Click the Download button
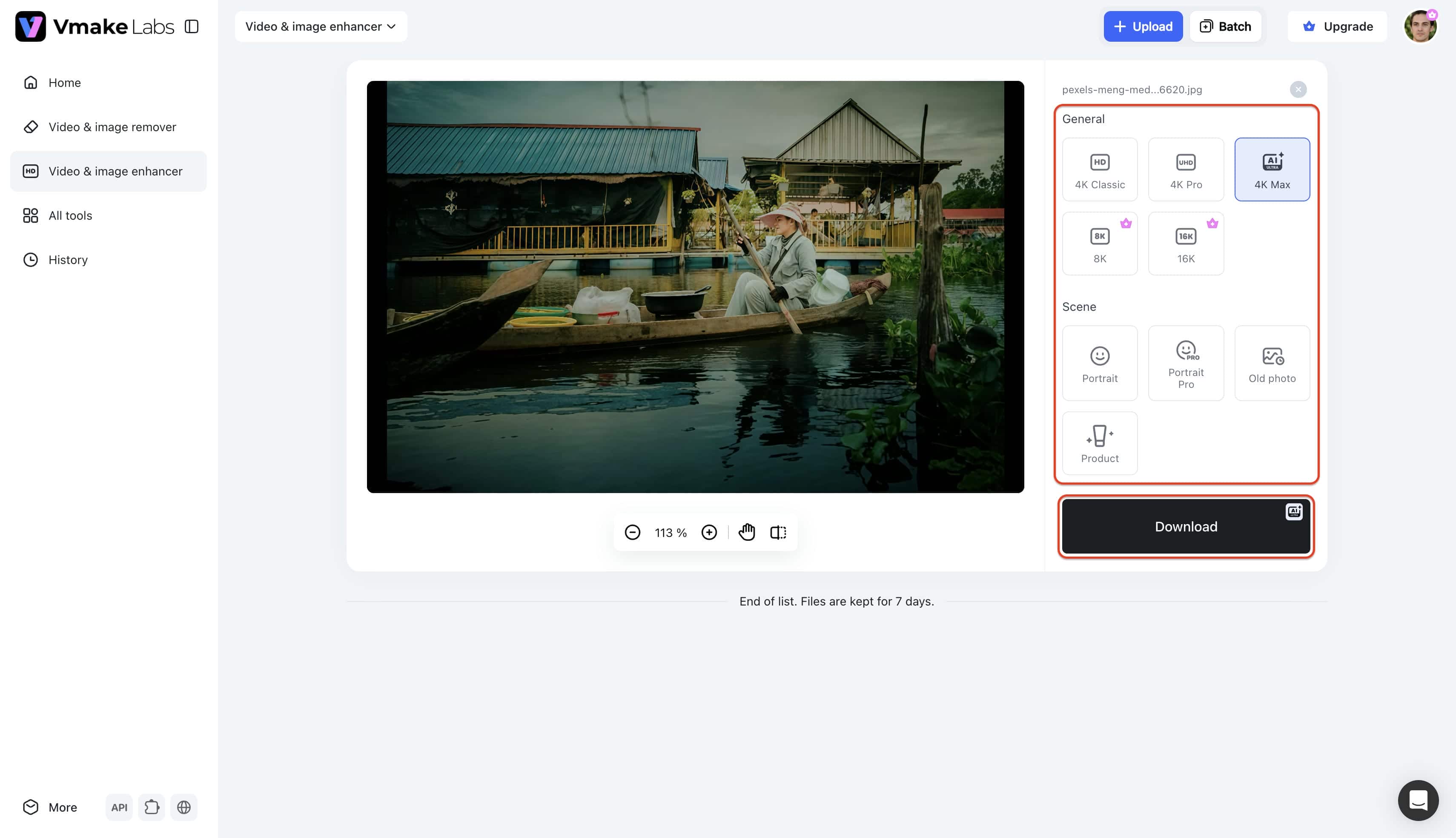 click(x=1186, y=526)
